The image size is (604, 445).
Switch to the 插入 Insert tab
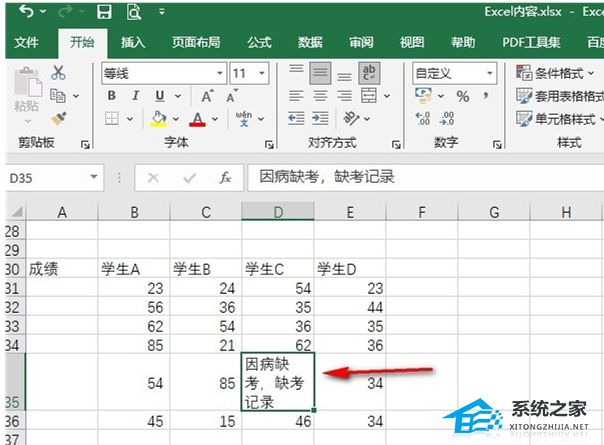point(133,42)
